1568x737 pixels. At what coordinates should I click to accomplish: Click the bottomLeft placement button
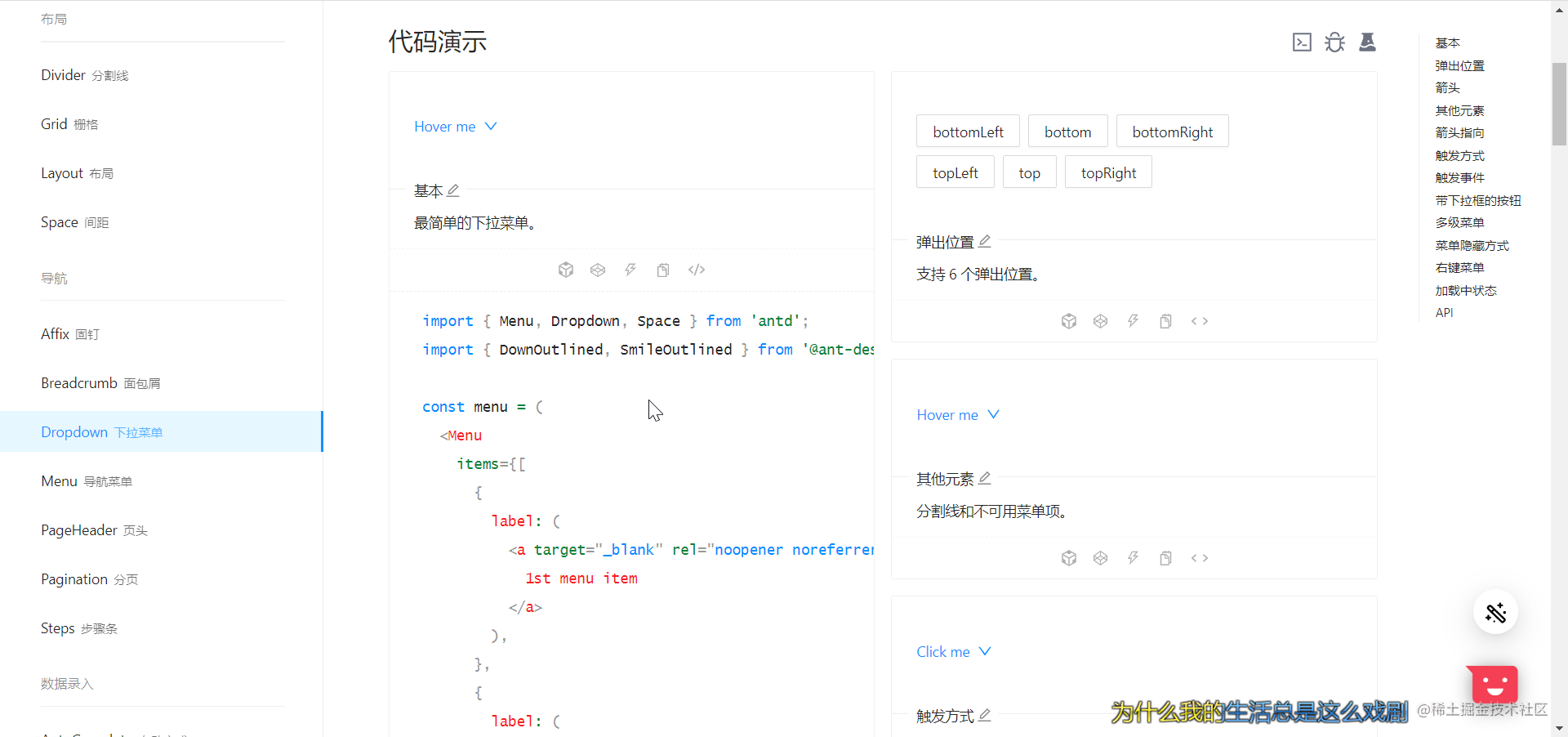968,132
